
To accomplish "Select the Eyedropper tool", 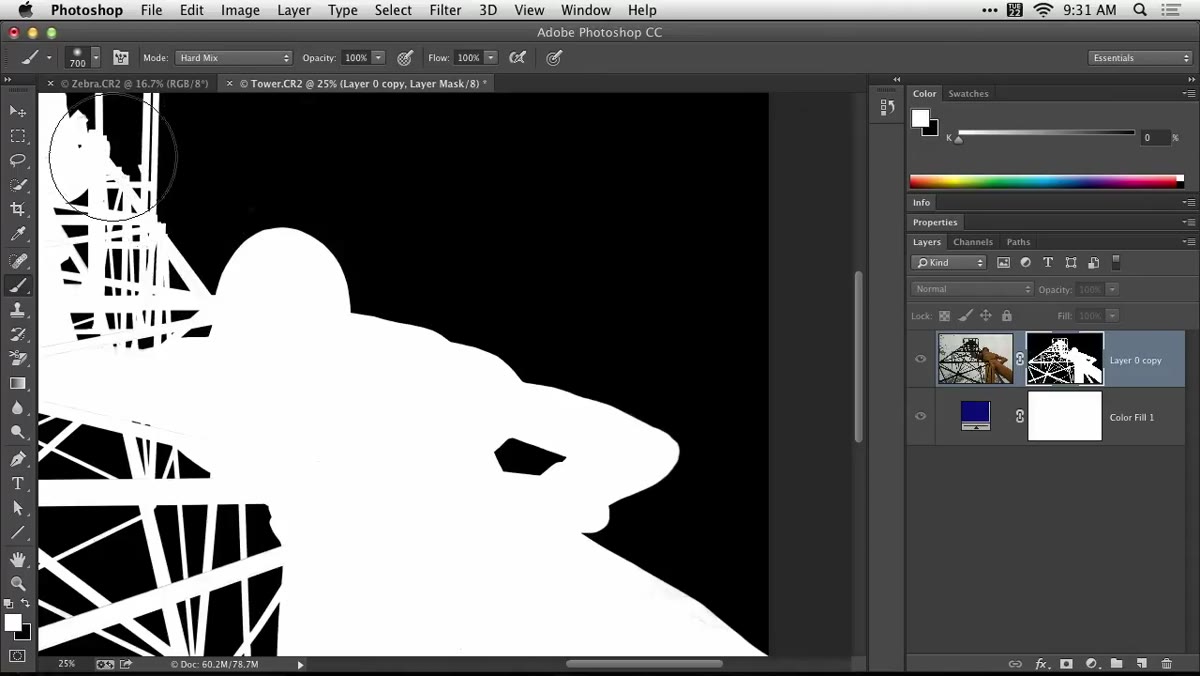I will [18, 234].
